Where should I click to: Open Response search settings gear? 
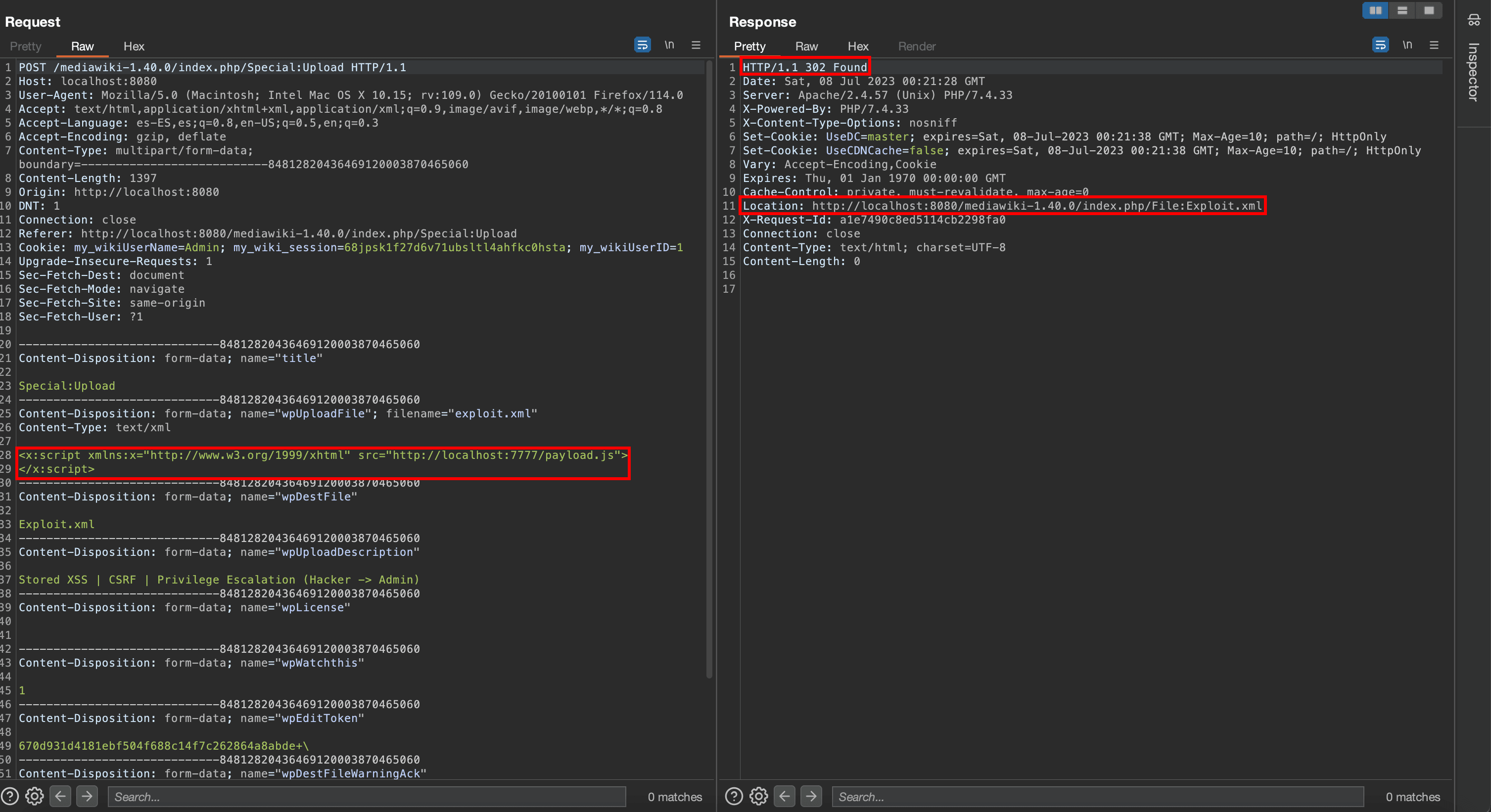coord(759,796)
